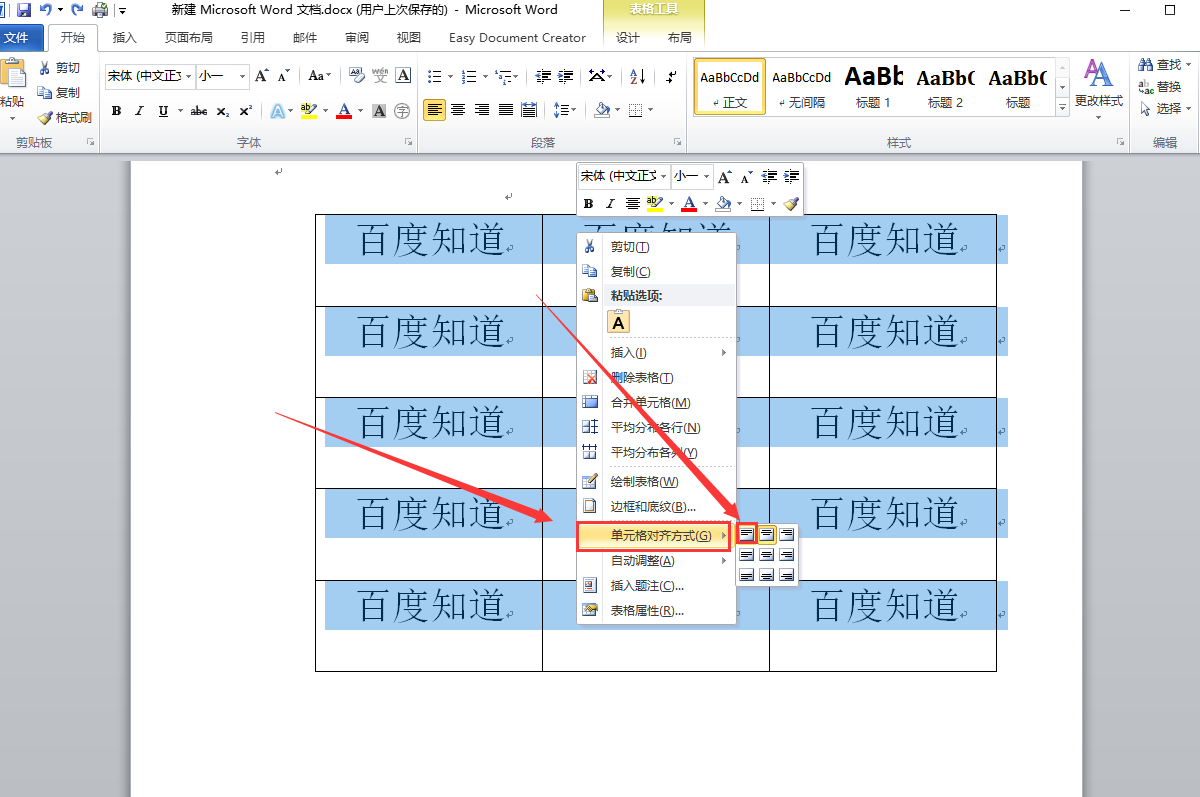The height and width of the screenshot is (797, 1200).
Task: Click the Enclosed Character (字) icon
Action: [402, 110]
